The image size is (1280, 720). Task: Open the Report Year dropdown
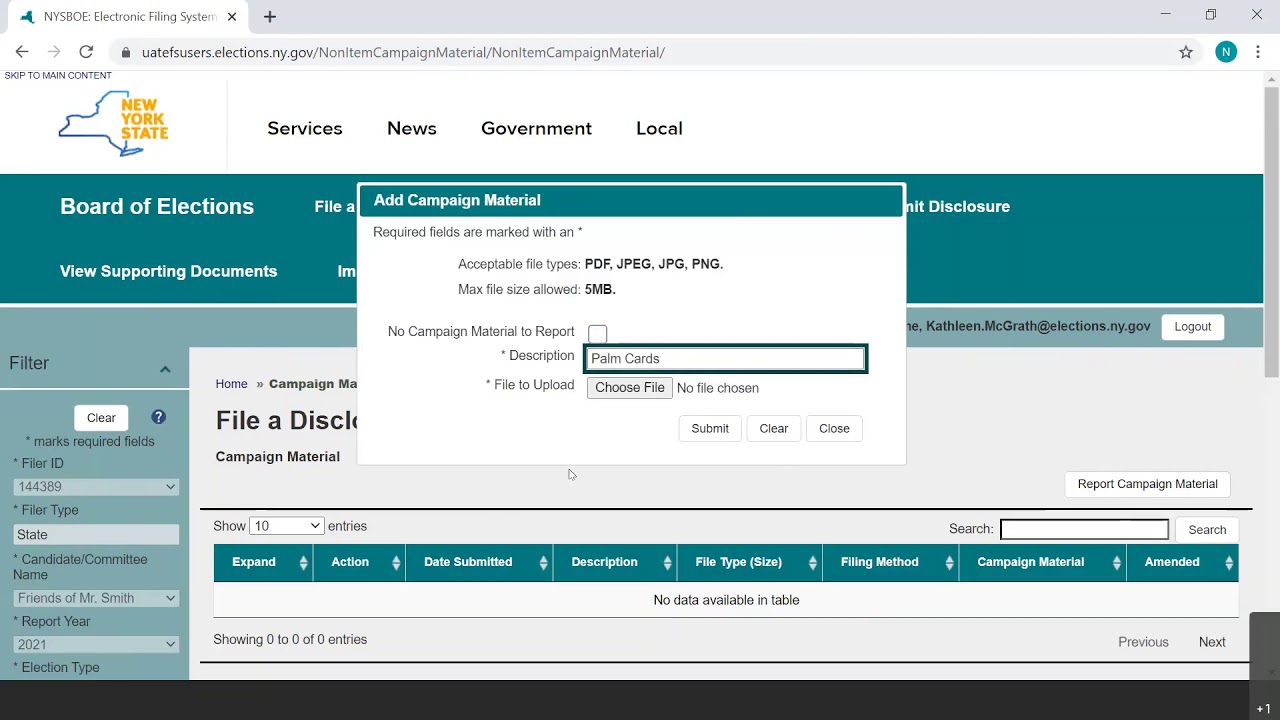coord(96,645)
